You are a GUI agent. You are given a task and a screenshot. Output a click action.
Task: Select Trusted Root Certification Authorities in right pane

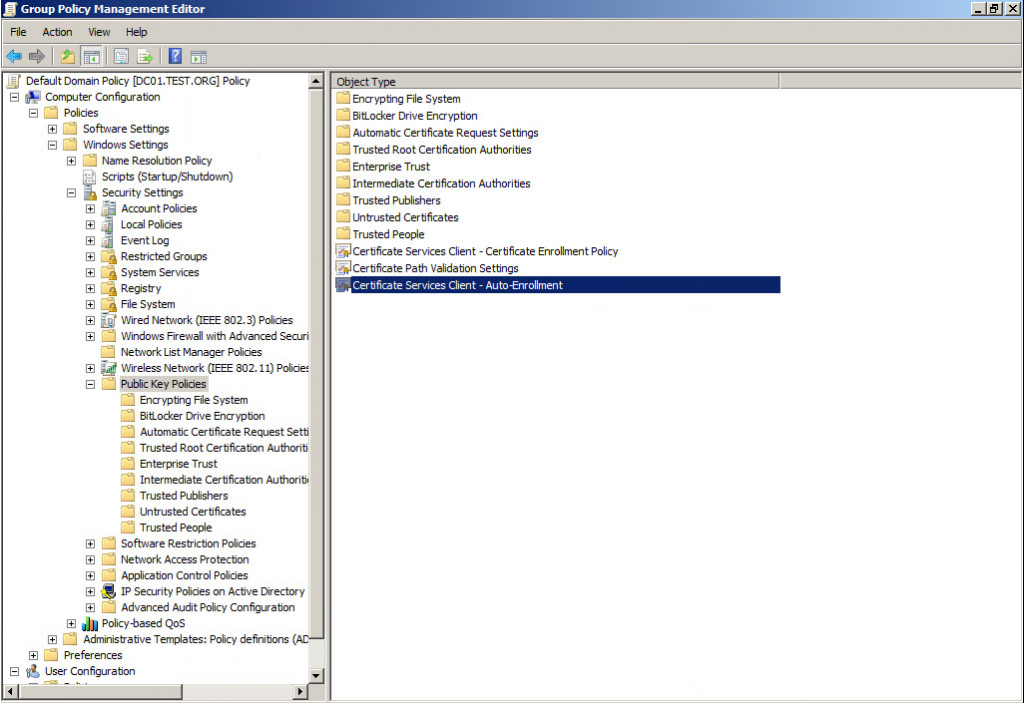point(441,149)
